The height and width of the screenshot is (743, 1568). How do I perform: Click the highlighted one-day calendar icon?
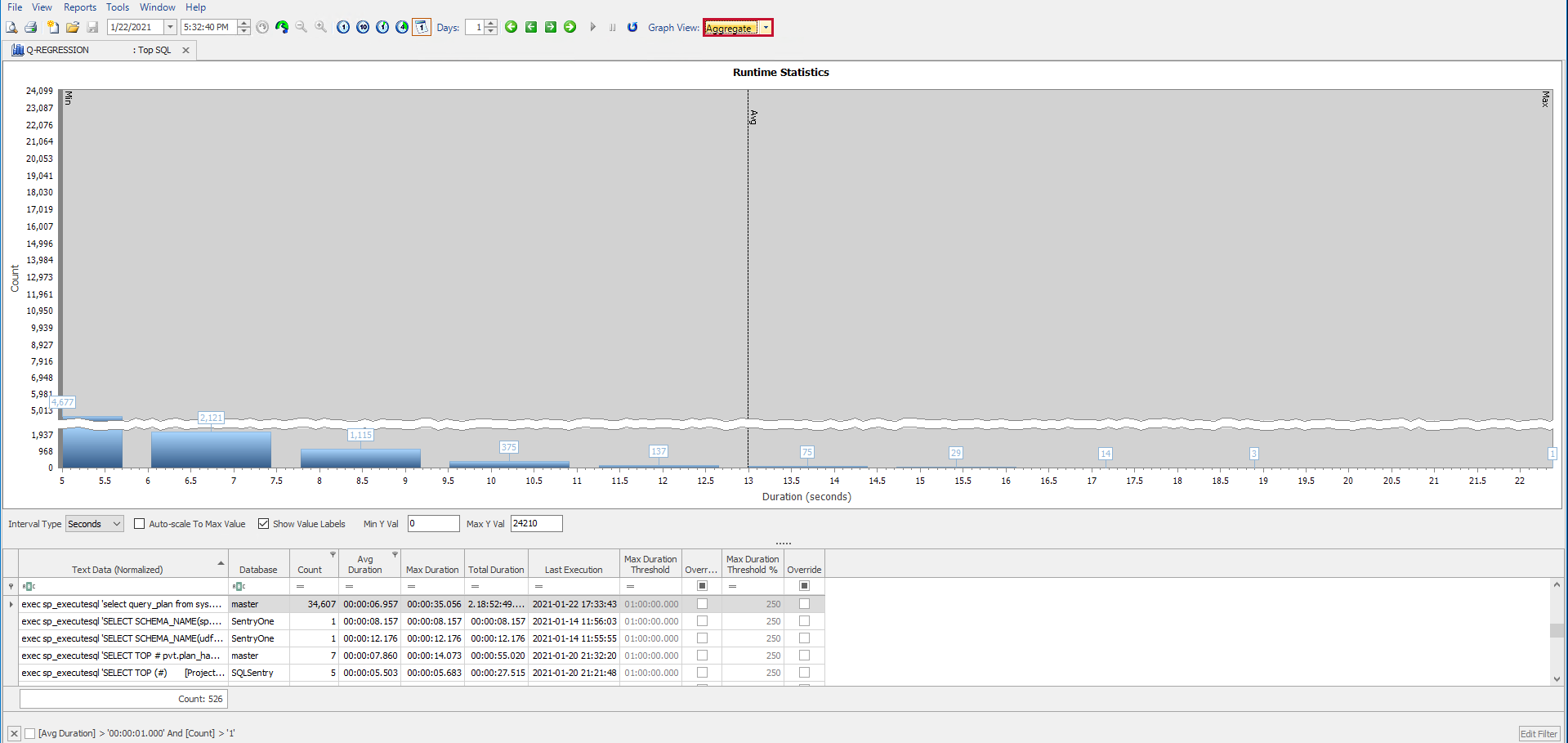pos(422,27)
